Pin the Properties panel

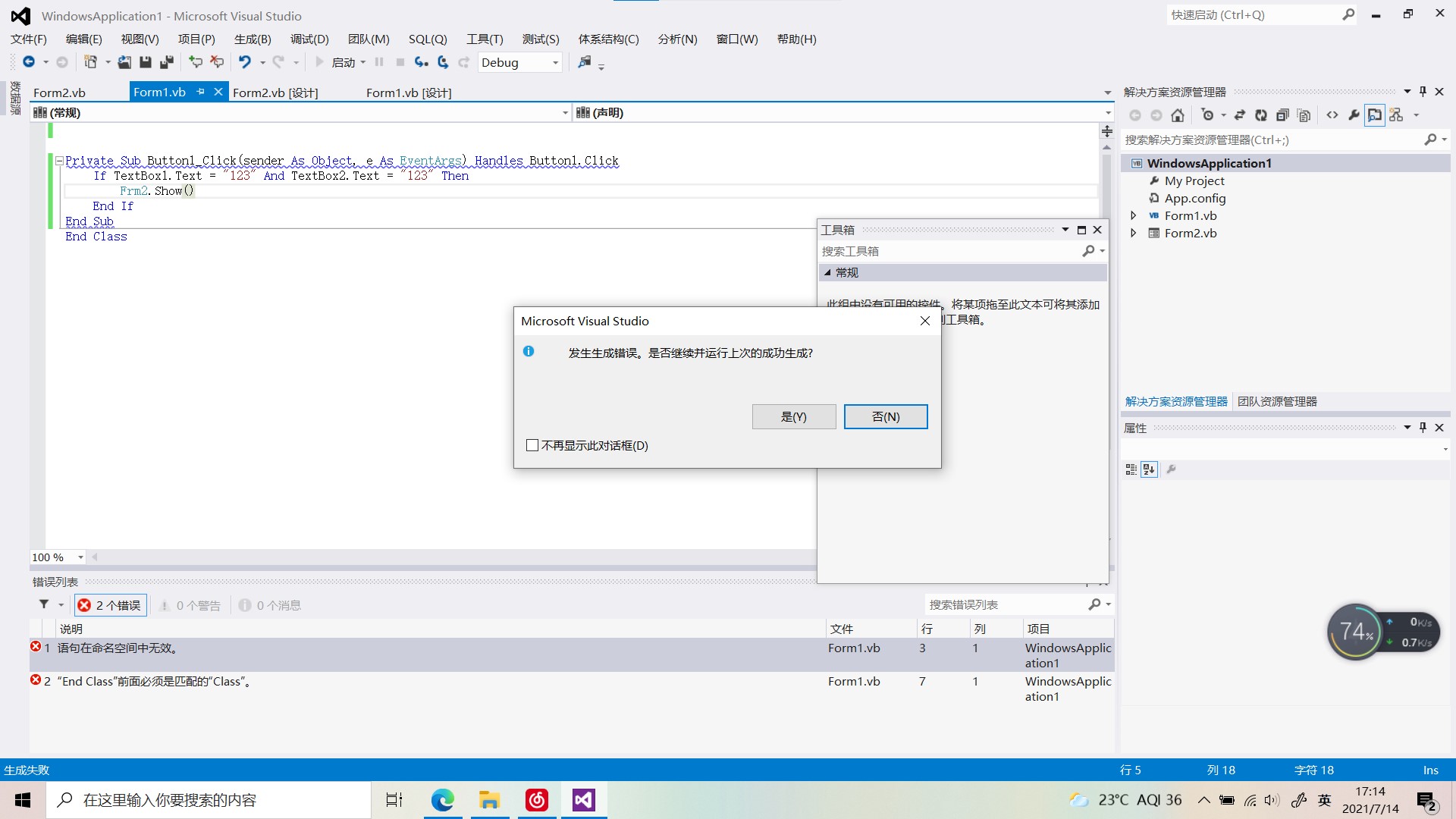[1423, 428]
